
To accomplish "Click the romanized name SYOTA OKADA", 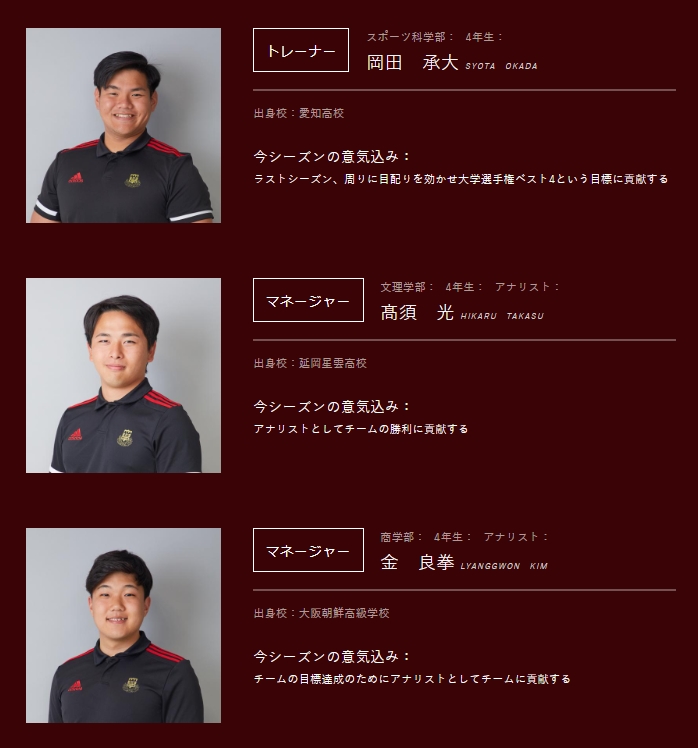I will (x=501, y=66).
